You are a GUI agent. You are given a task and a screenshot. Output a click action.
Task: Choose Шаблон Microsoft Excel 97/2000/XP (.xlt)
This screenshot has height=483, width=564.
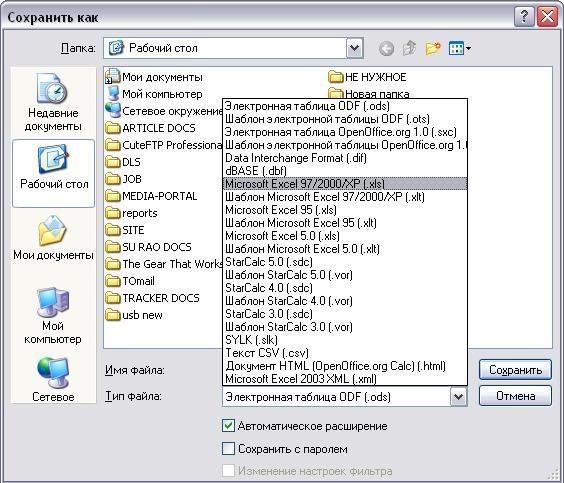click(x=345, y=197)
